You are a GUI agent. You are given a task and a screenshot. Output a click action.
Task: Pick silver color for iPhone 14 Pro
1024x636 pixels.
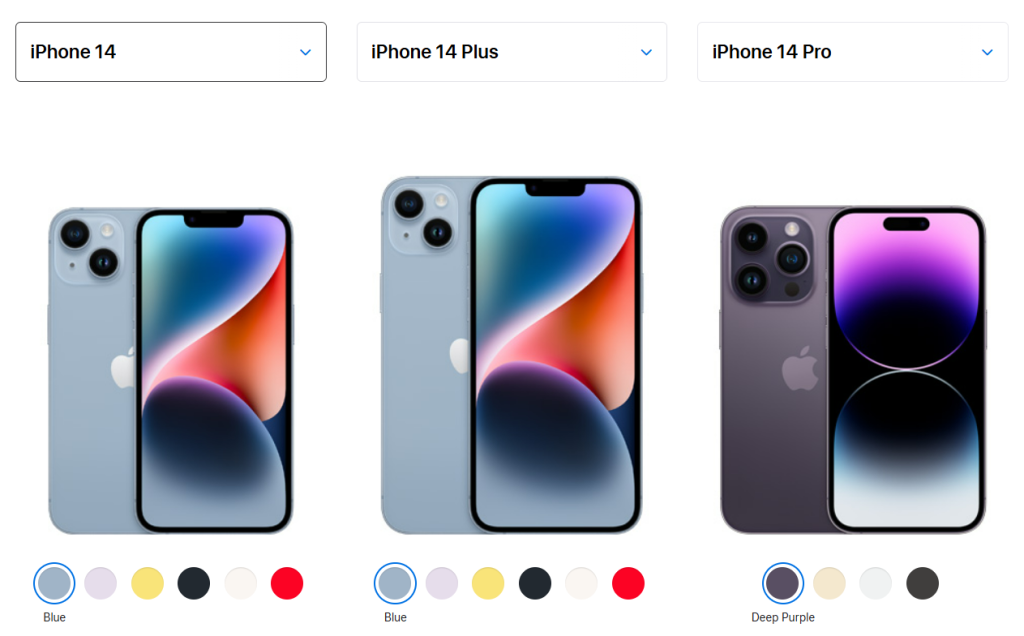[876, 583]
